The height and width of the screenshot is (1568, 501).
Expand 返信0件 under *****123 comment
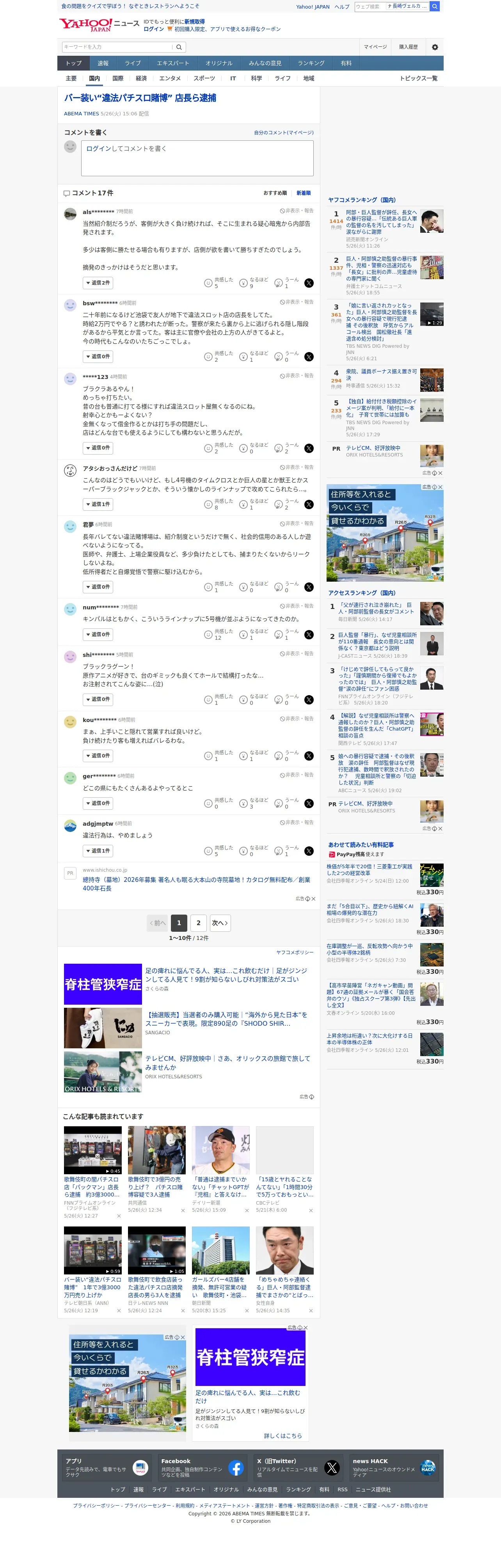(98, 448)
